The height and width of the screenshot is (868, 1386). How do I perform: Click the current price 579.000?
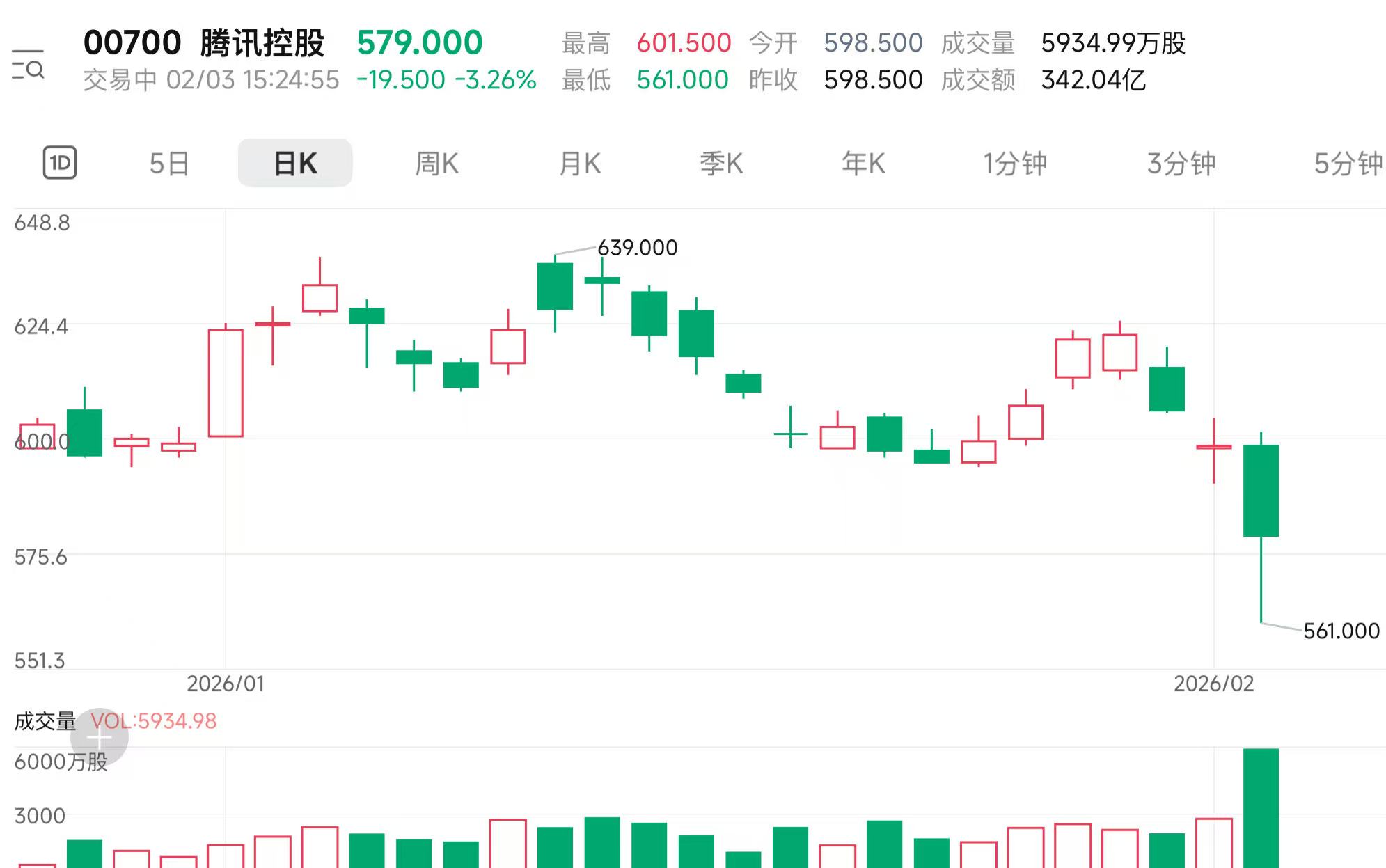tap(419, 43)
